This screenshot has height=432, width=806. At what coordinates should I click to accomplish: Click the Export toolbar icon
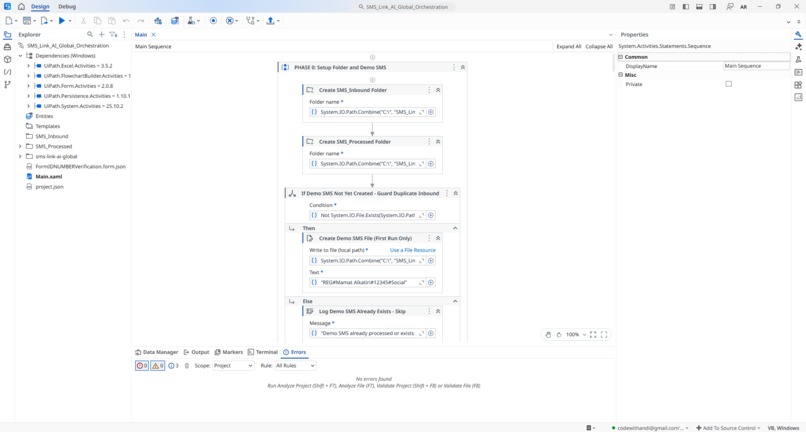click(x=44, y=21)
